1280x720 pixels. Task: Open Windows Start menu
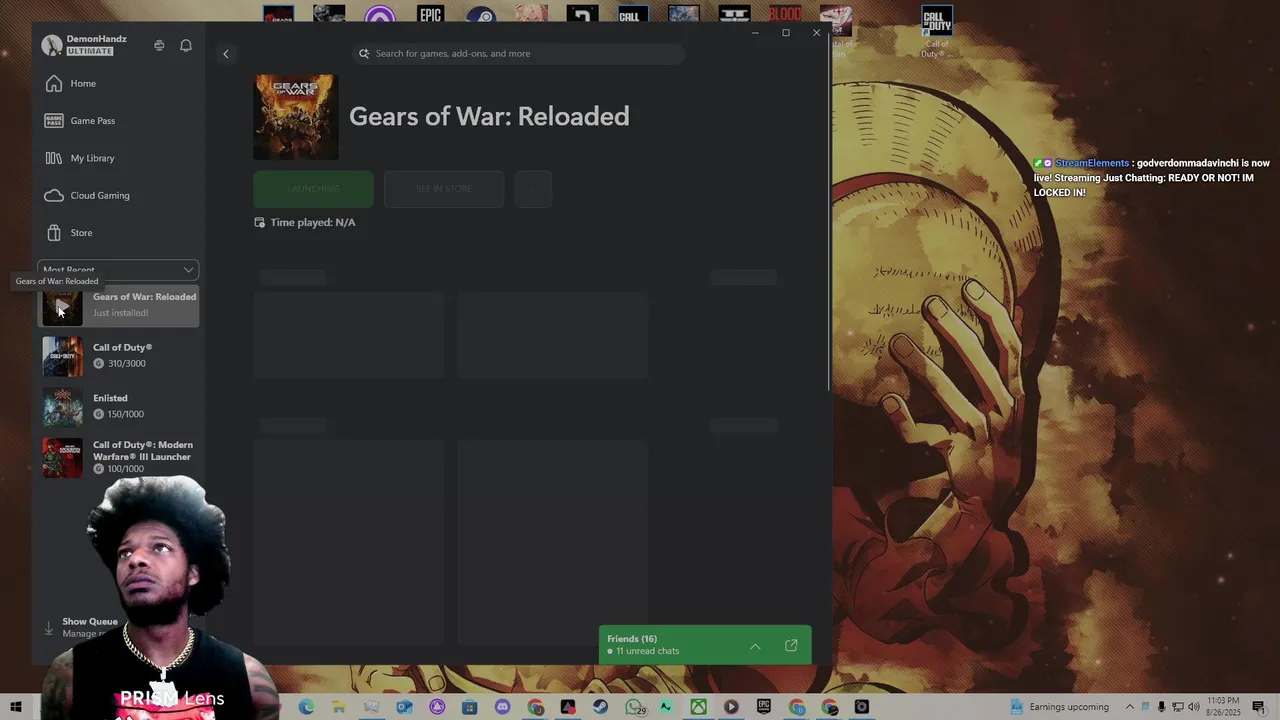click(16, 707)
